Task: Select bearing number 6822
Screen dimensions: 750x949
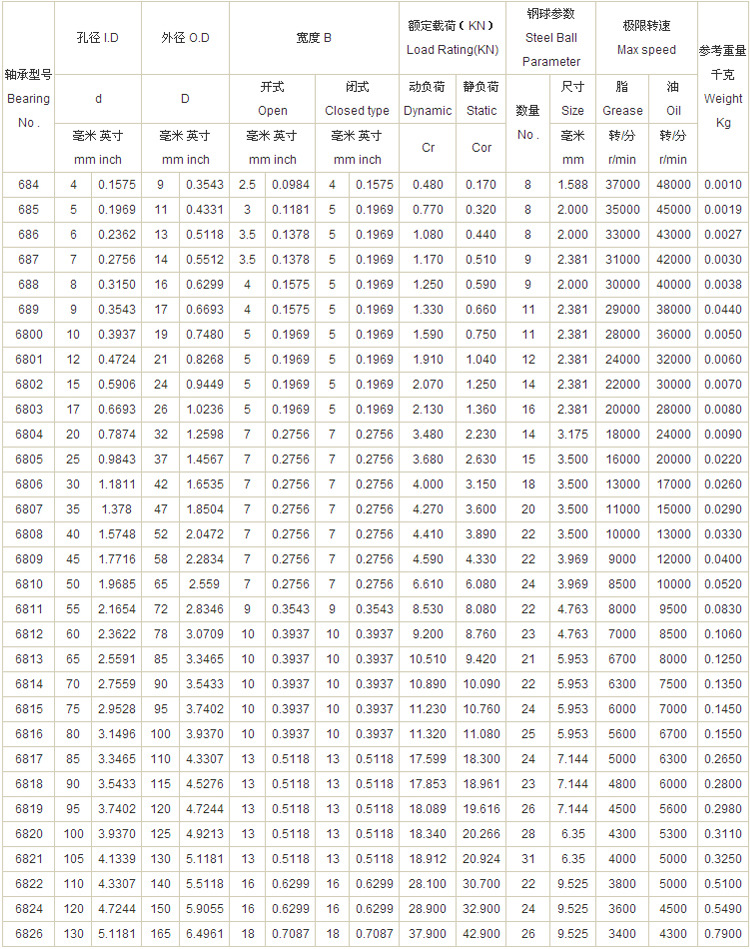Action: click(x=28, y=884)
